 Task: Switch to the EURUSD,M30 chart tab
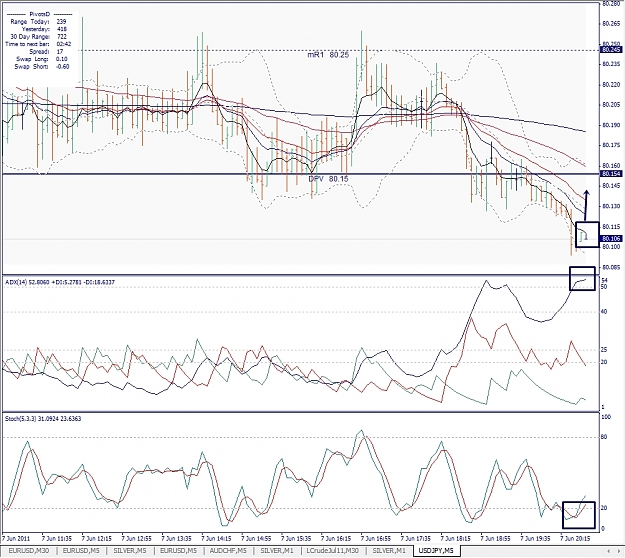29,550
